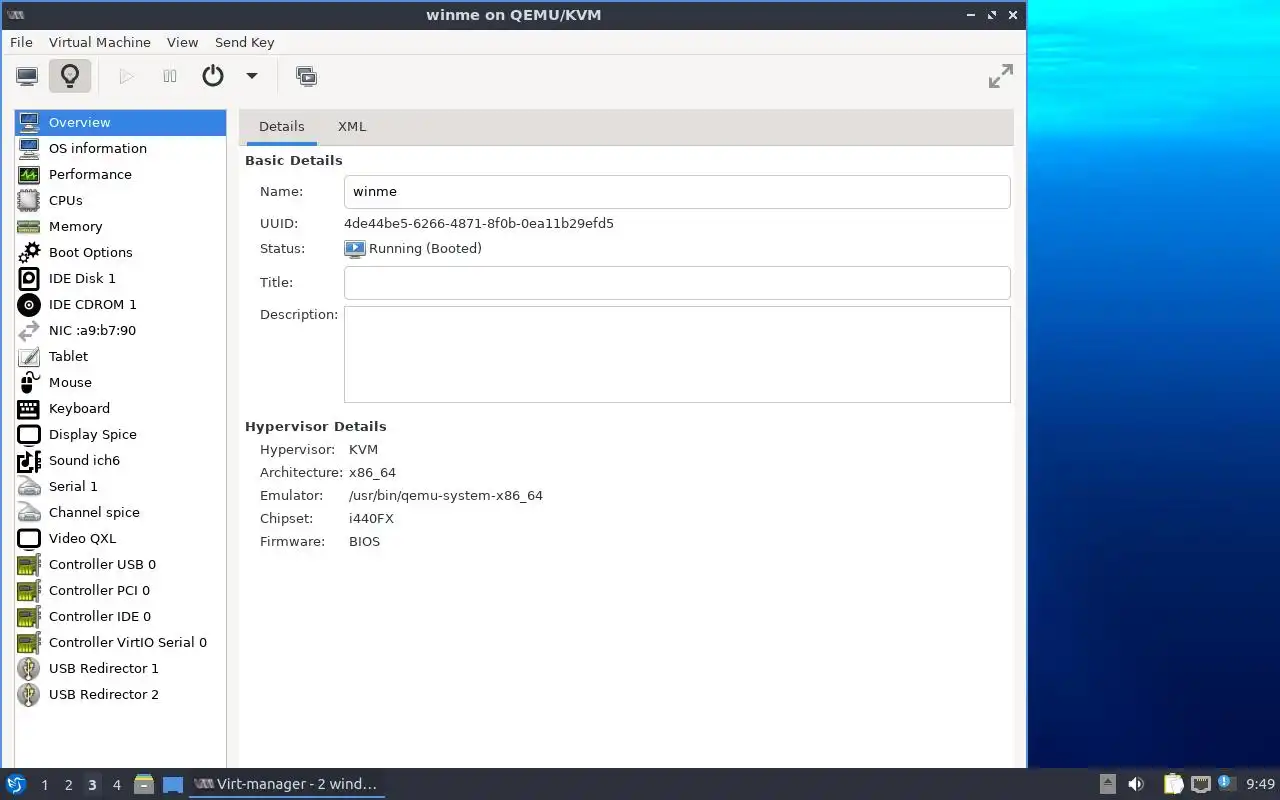The width and height of the screenshot is (1280, 800).
Task: Click the clipboard tray icon
Action: point(1173,784)
